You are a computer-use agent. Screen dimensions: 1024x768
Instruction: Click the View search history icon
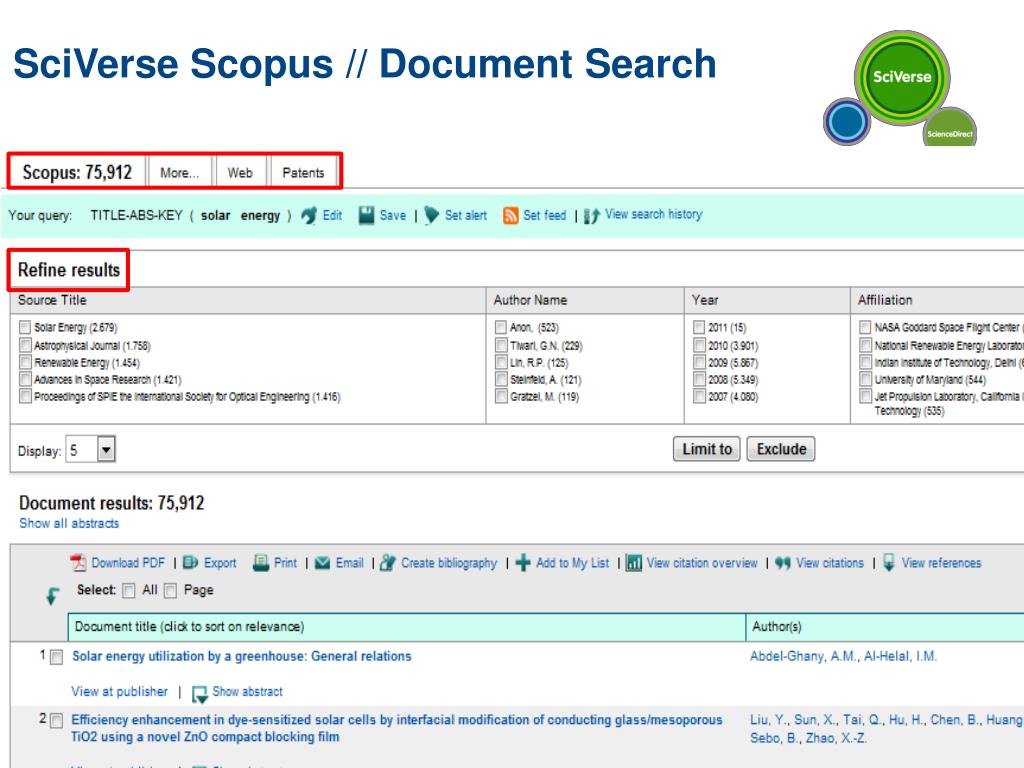pos(592,216)
